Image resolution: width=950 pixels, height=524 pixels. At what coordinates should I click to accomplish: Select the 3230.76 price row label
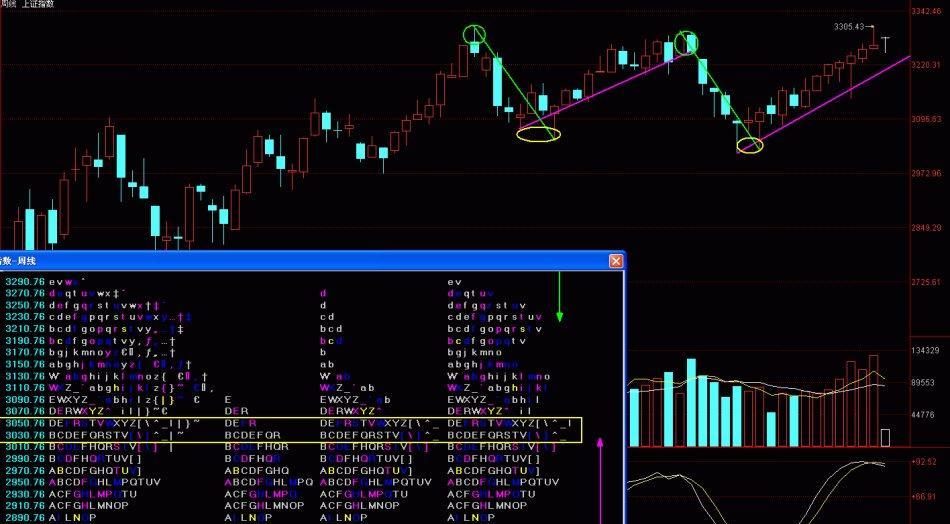tap(25, 317)
